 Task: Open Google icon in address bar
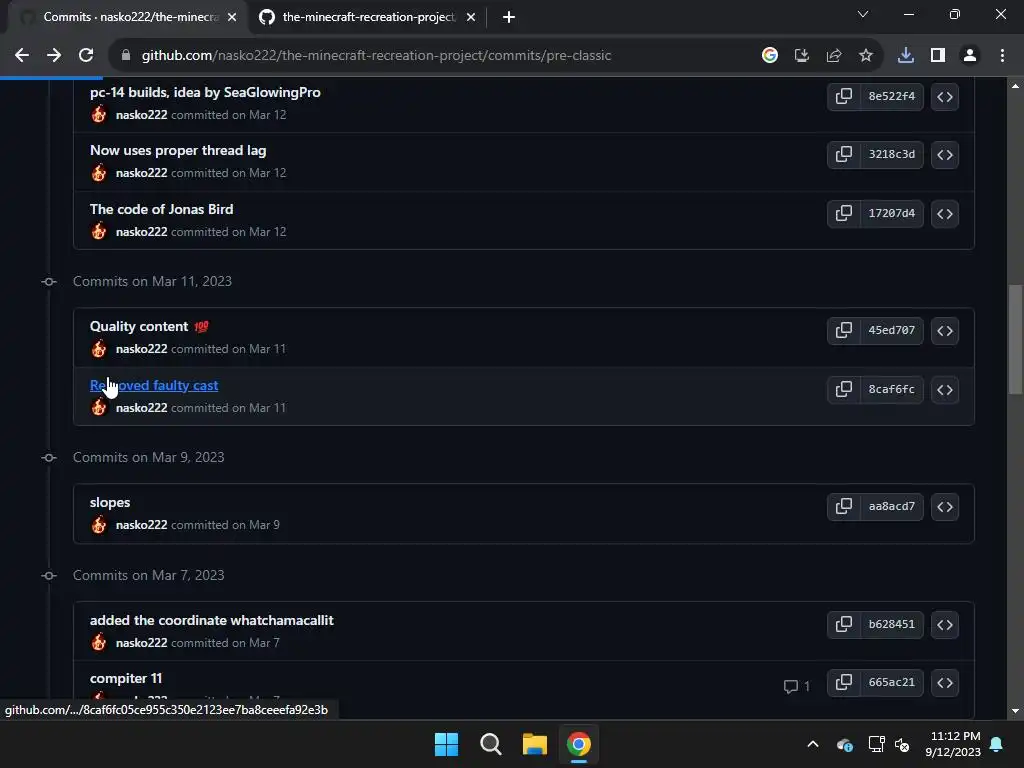pyautogui.click(x=769, y=56)
